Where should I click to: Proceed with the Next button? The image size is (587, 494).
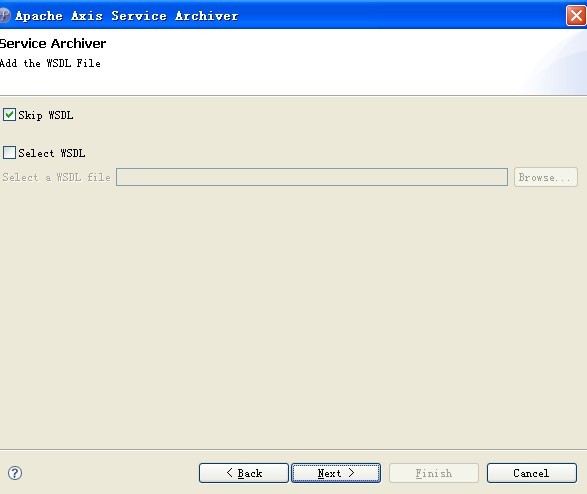point(336,473)
